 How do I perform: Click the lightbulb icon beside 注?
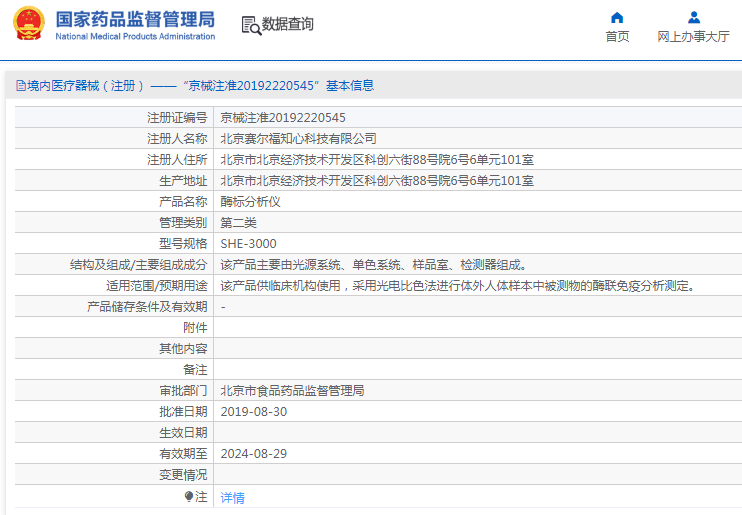tap(188, 497)
